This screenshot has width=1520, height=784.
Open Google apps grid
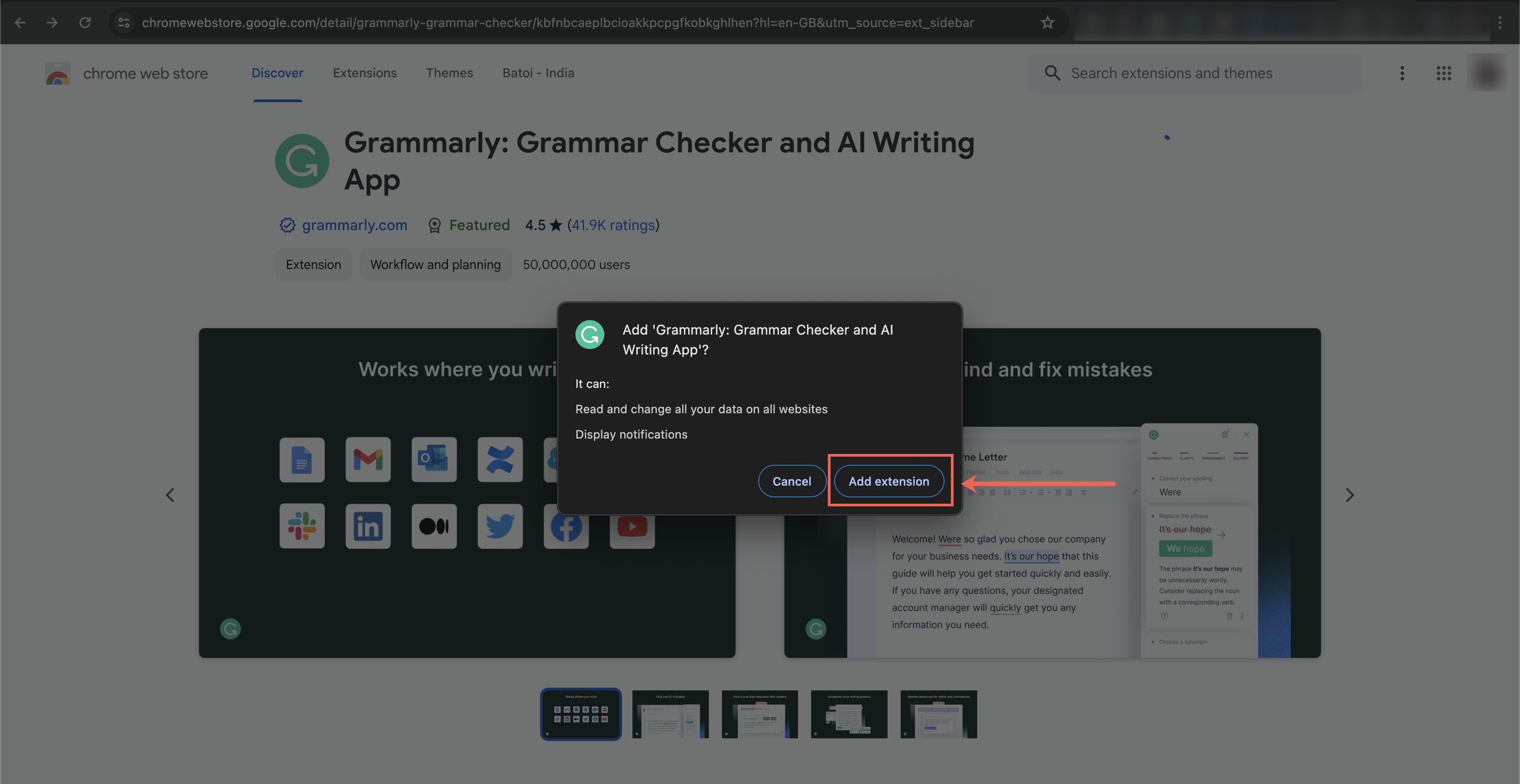1444,73
